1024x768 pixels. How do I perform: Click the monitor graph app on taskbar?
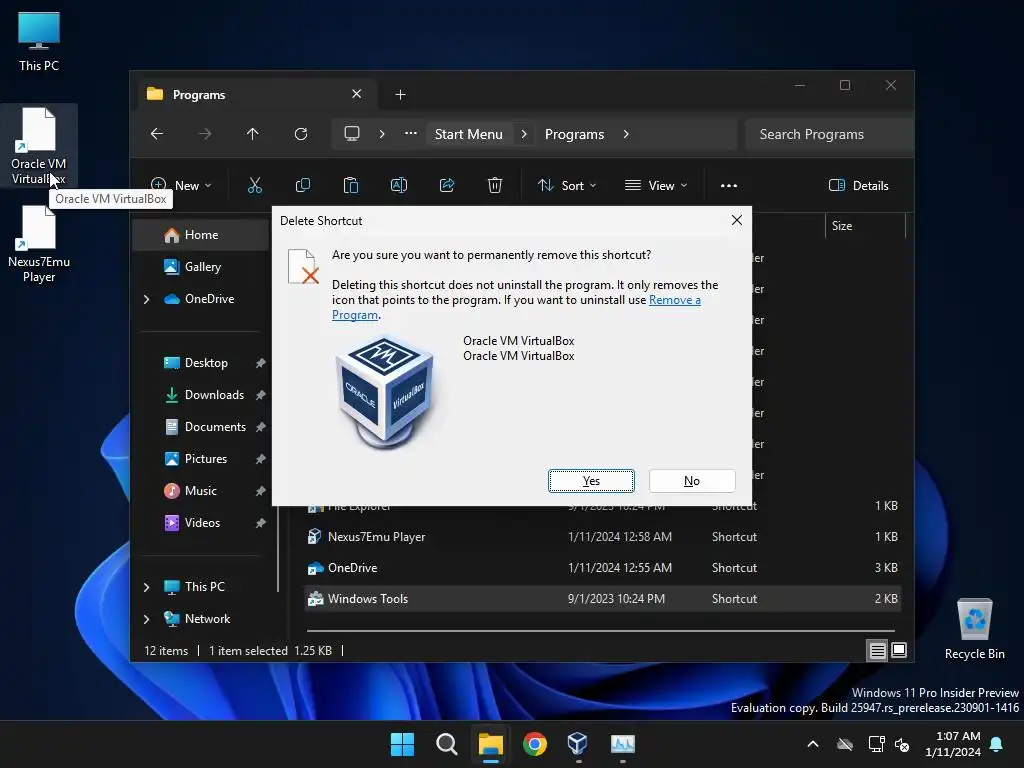[x=622, y=744]
